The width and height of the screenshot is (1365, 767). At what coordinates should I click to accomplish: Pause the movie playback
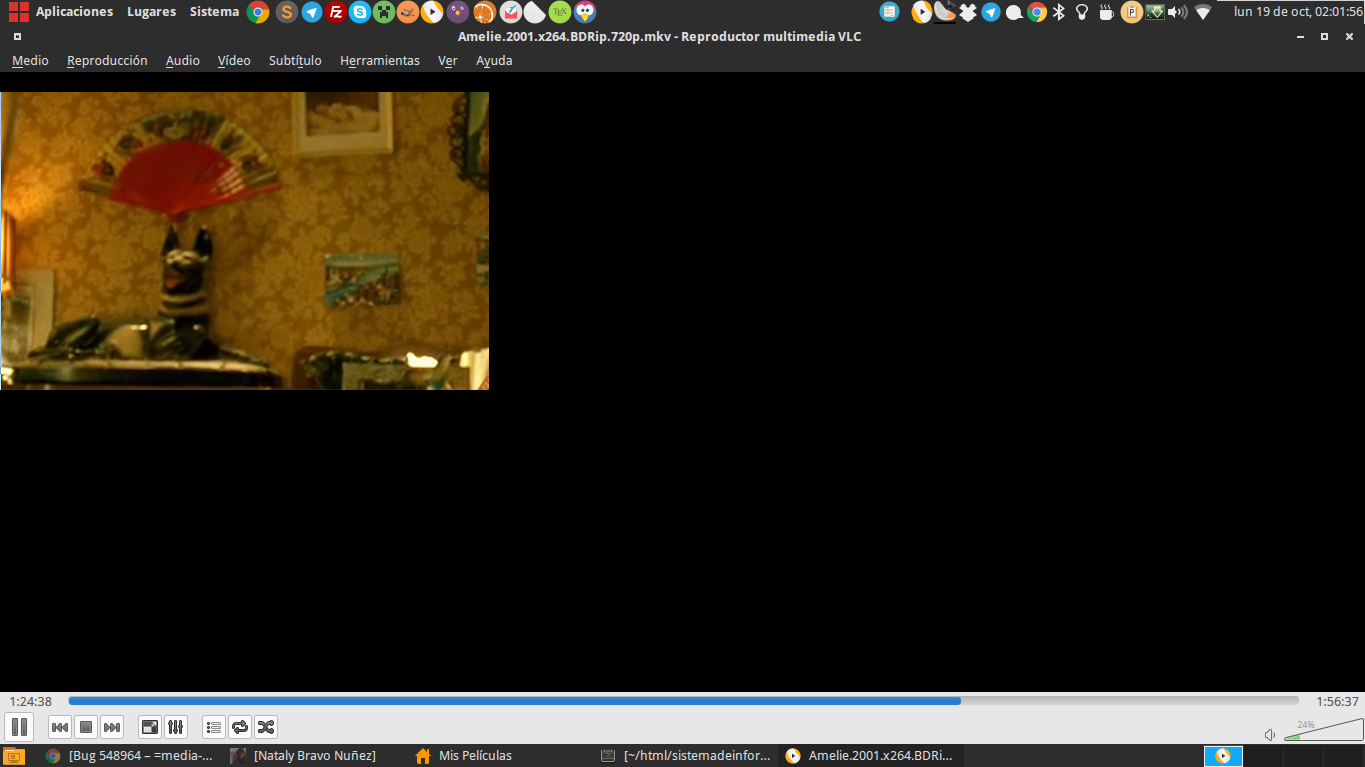[x=19, y=727]
